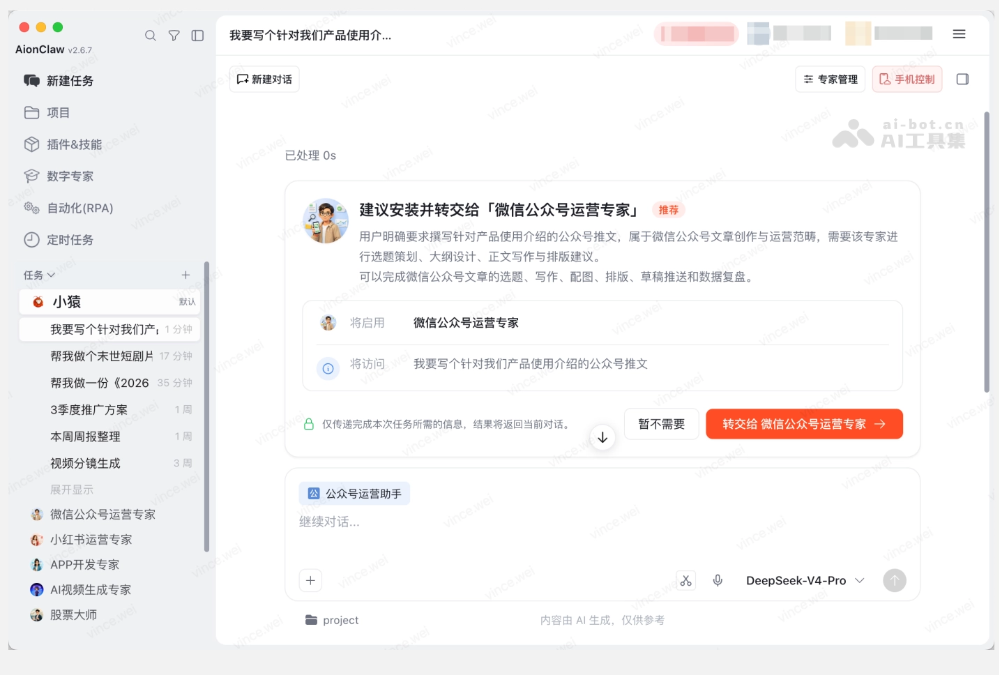Start a conversation with 新建对话 button
Image resolution: width=999 pixels, height=675 pixels.
click(x=264, y=79)
